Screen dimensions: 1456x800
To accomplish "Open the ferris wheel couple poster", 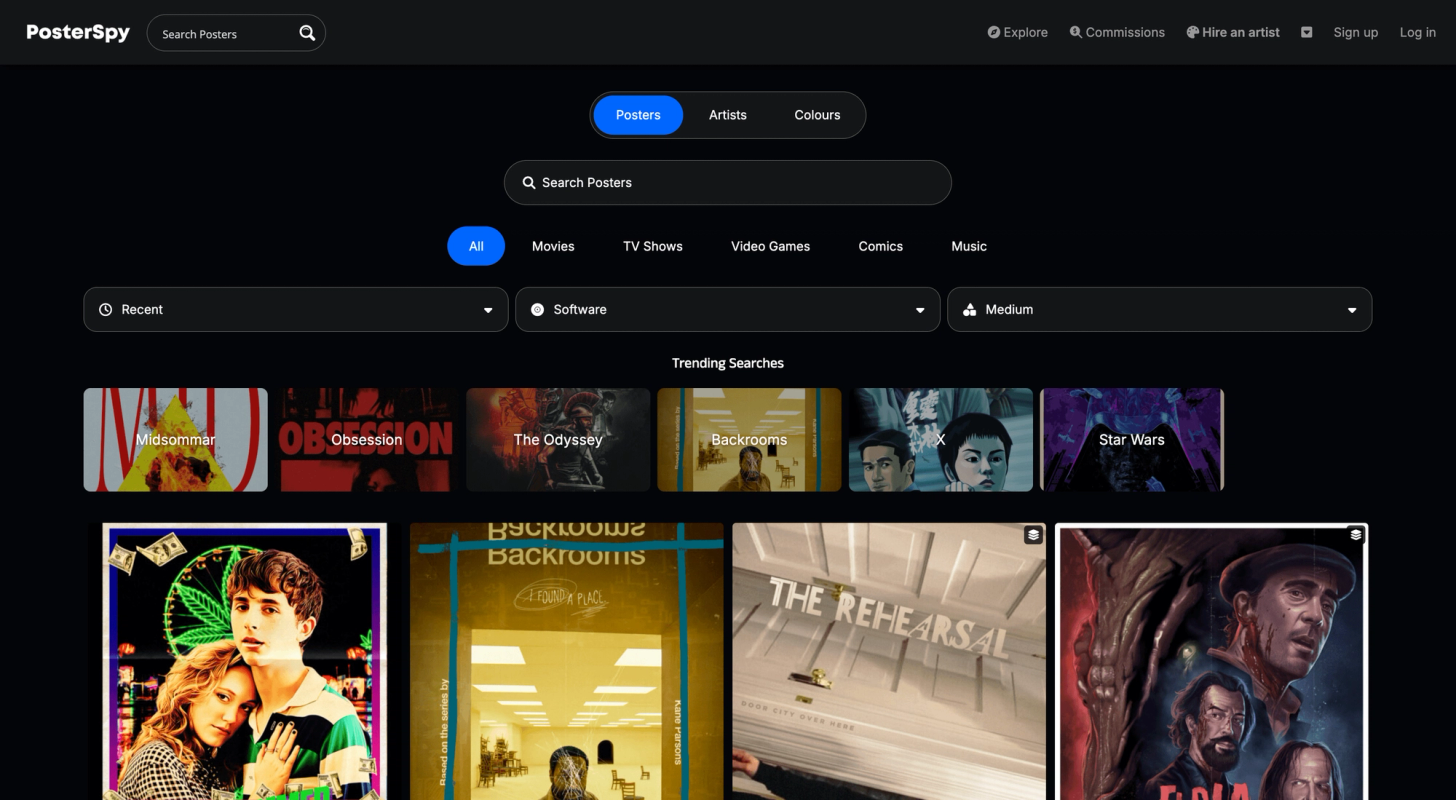I will point(245,661).
